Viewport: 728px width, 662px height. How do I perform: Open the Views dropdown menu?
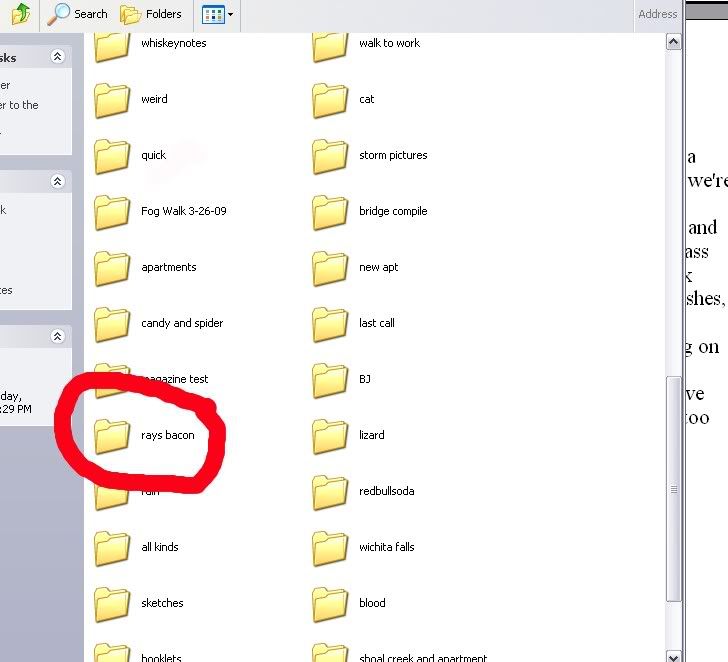218,14
